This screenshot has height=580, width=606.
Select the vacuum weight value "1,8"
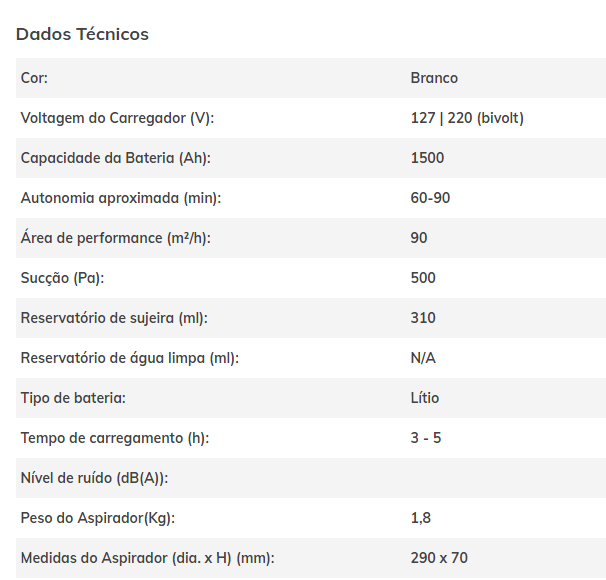420,518
